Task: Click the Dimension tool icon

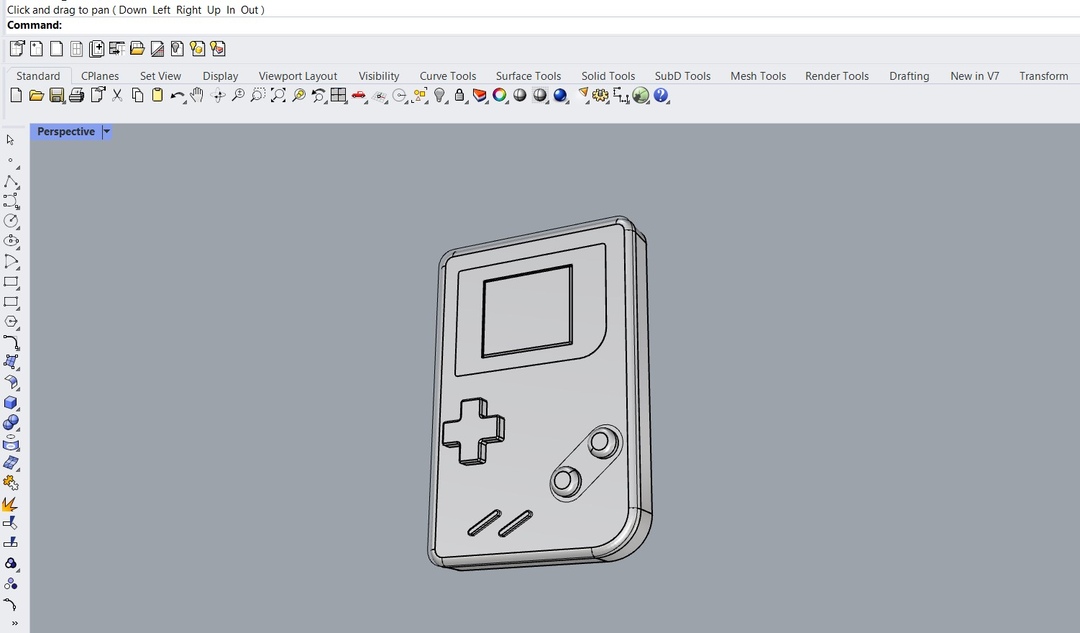Action: [621, 96]
